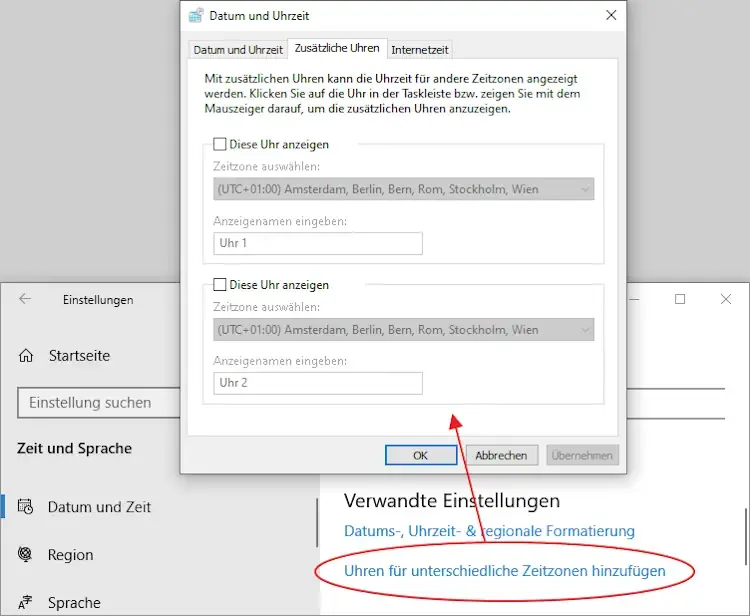Open Region via the globe icon
Image resolution: width=750 pixels, height=616 pixels.
pos(26,555)
